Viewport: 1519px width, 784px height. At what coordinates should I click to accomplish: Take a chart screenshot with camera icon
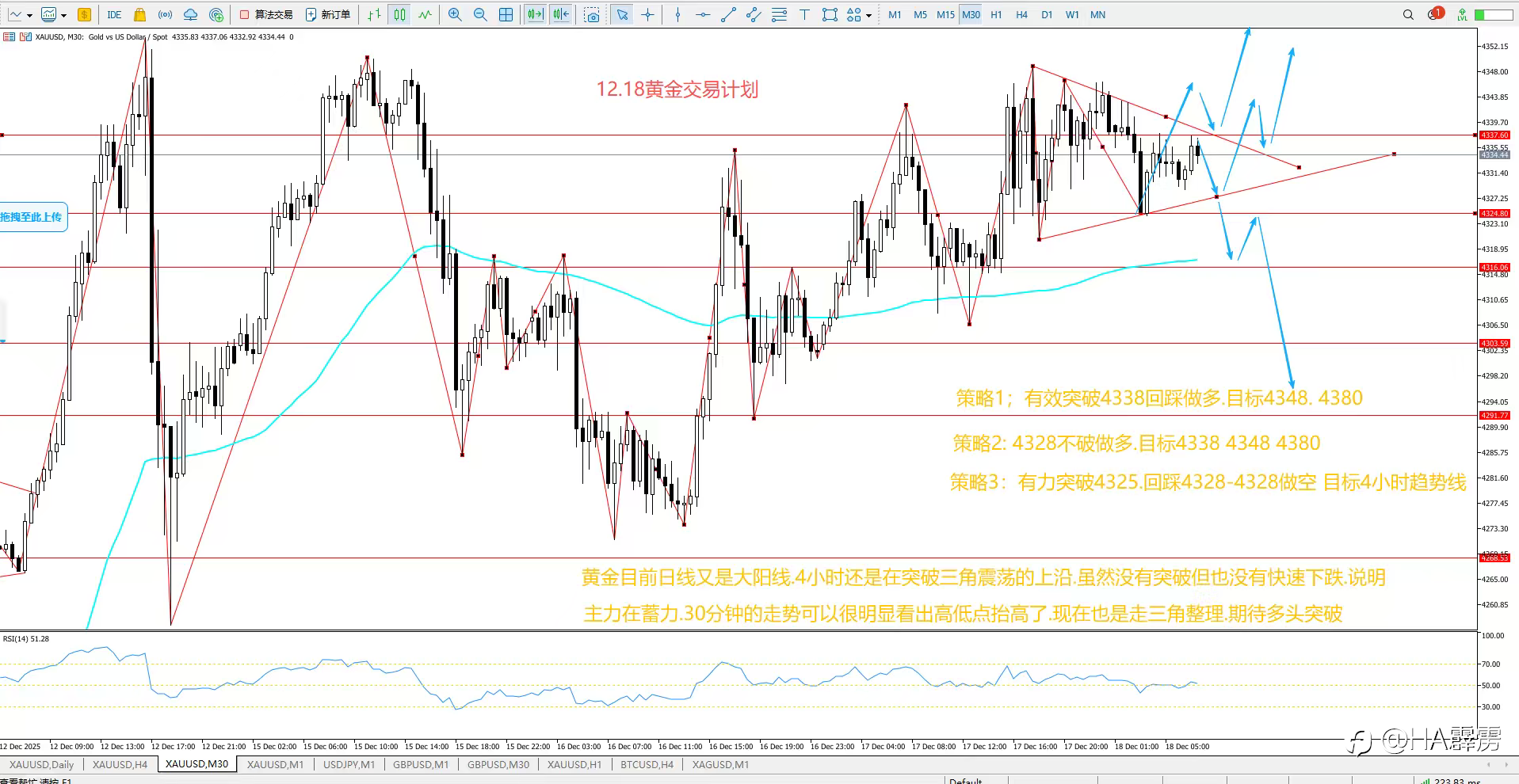(591, 14)
